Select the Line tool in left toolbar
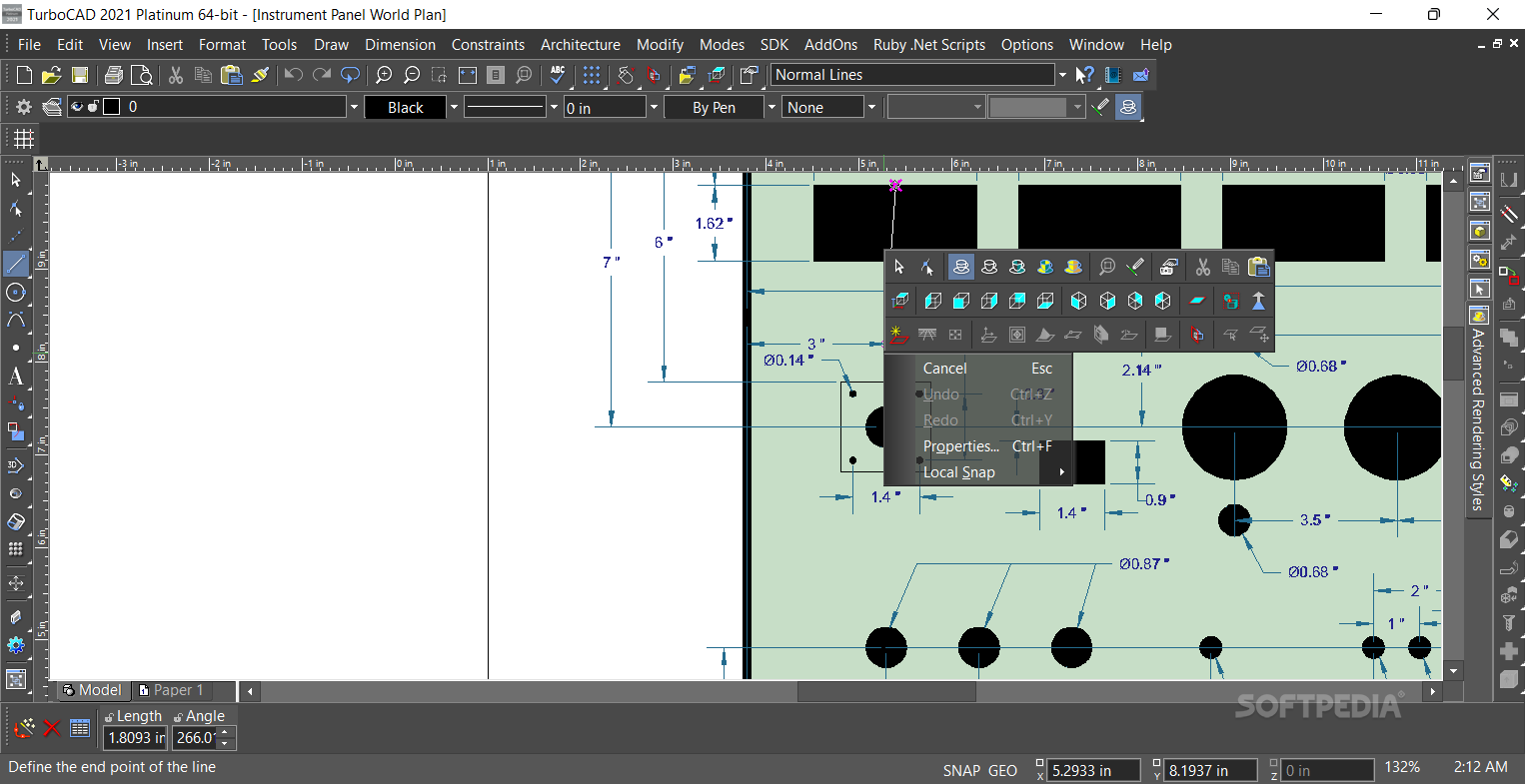1525x784 pixels. [16, 264]
